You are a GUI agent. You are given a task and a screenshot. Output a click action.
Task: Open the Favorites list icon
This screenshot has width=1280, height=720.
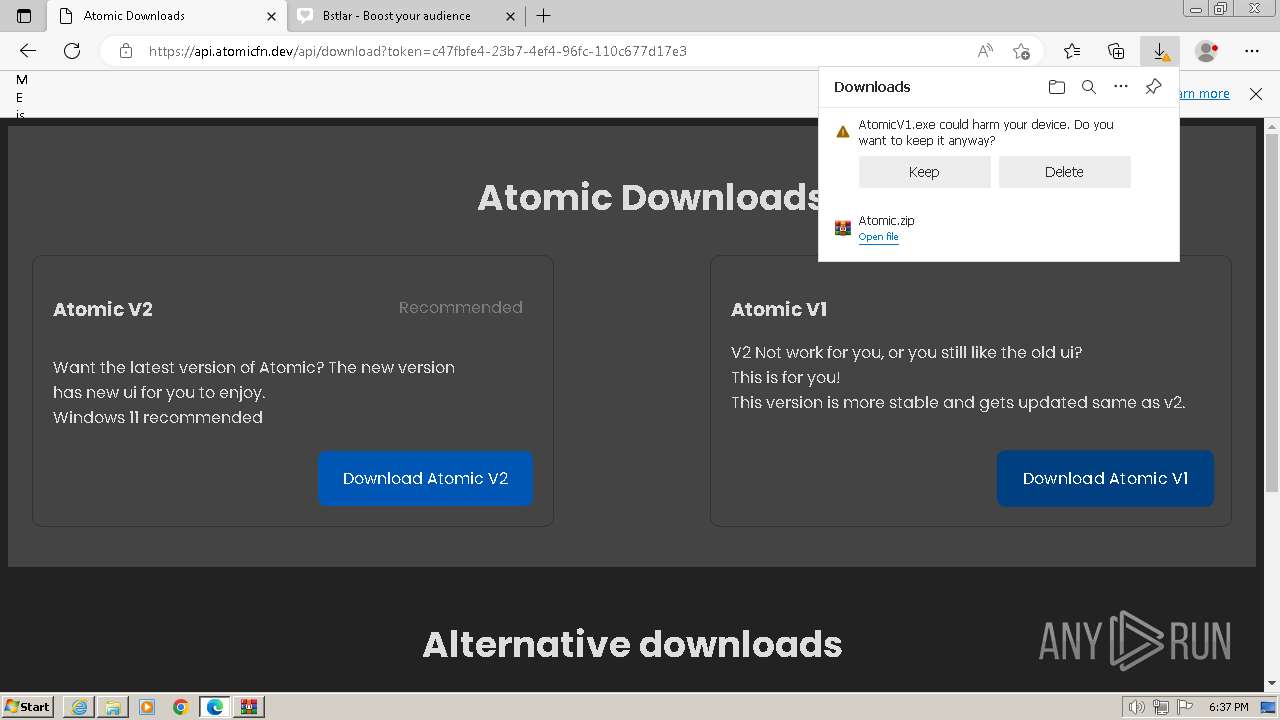[1072, 51]
